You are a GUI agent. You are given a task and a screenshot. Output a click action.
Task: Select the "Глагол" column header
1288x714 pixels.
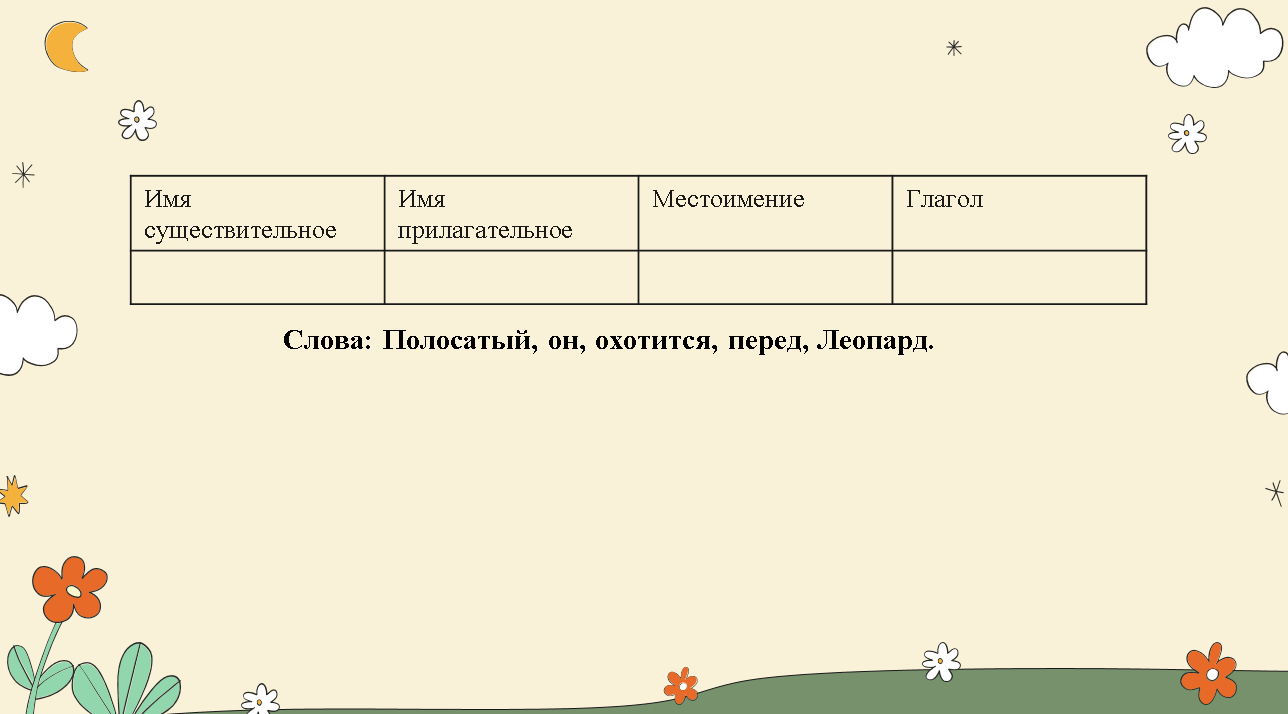pyautogui.click(x=1019, y=213)
